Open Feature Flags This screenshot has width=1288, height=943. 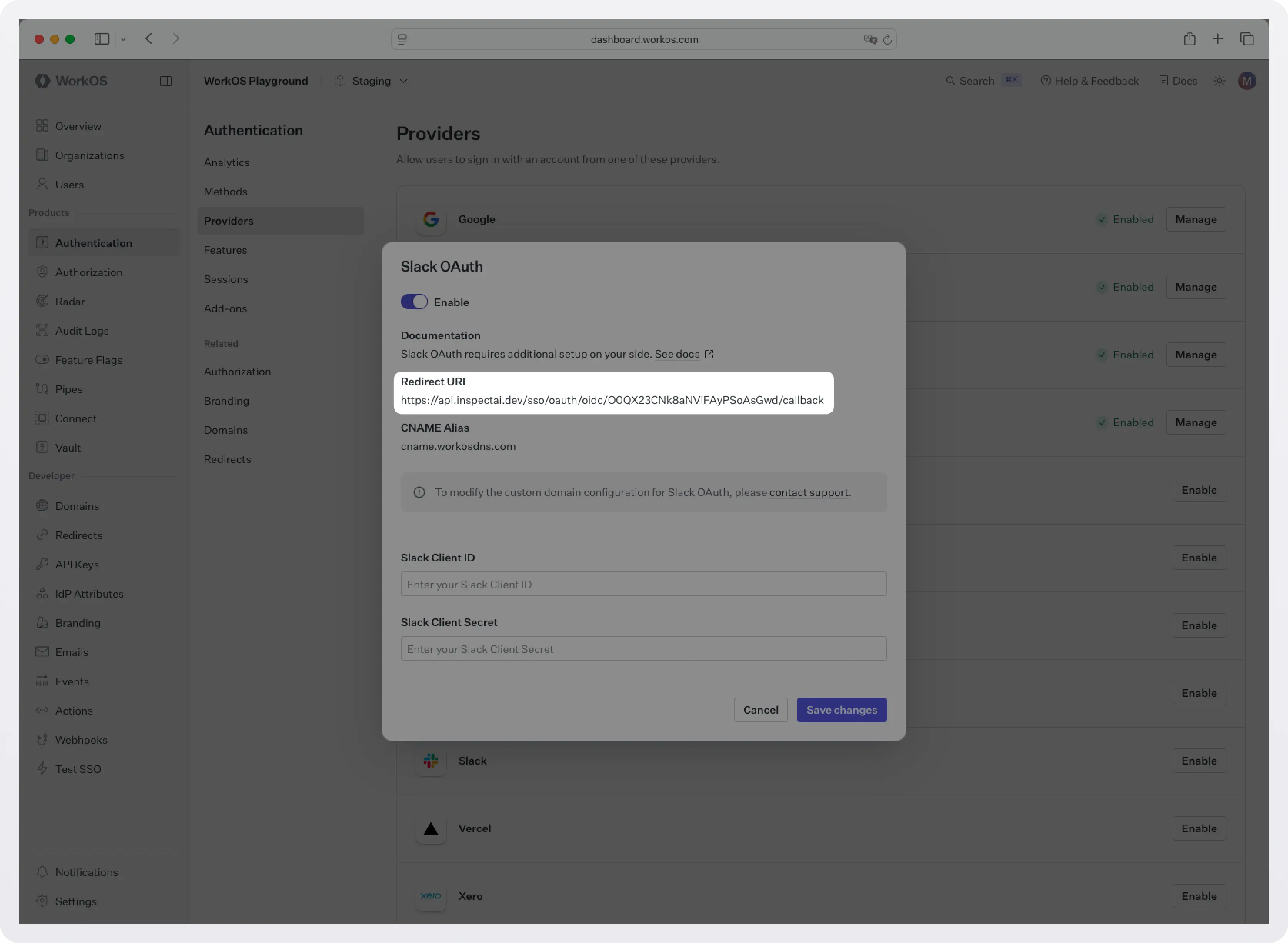88,360
